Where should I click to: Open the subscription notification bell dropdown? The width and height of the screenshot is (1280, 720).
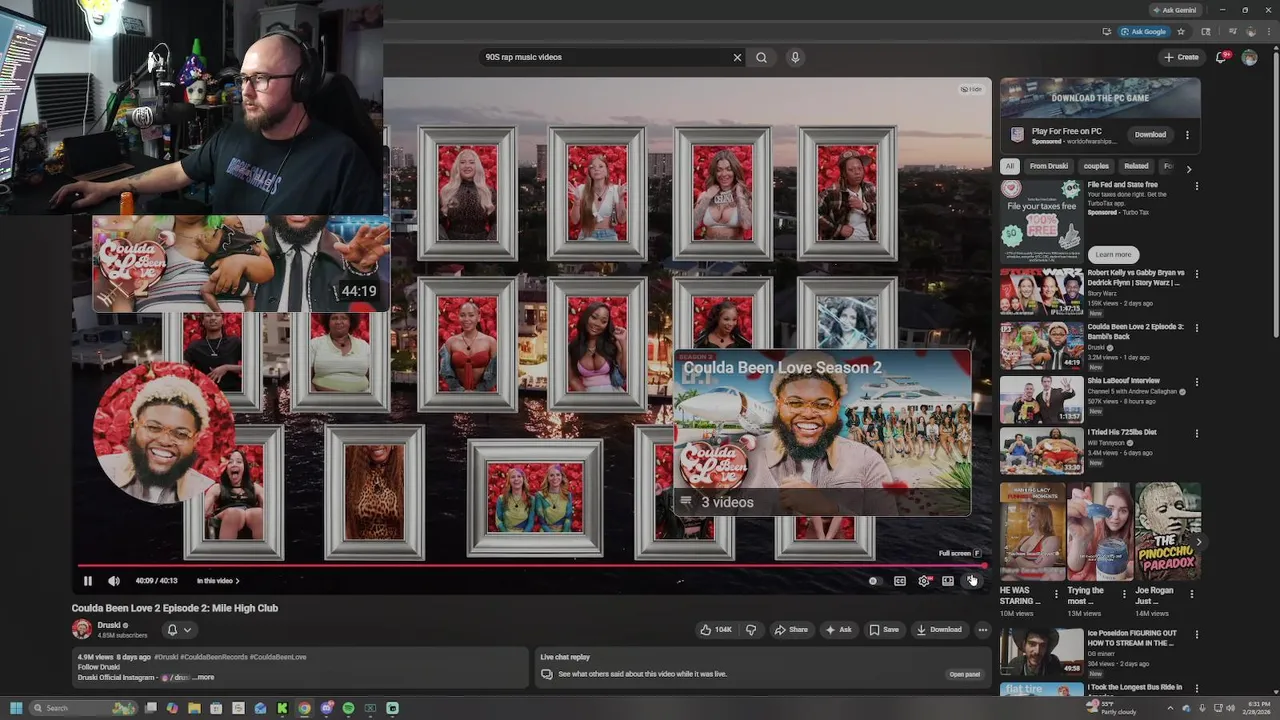[178, 630]
